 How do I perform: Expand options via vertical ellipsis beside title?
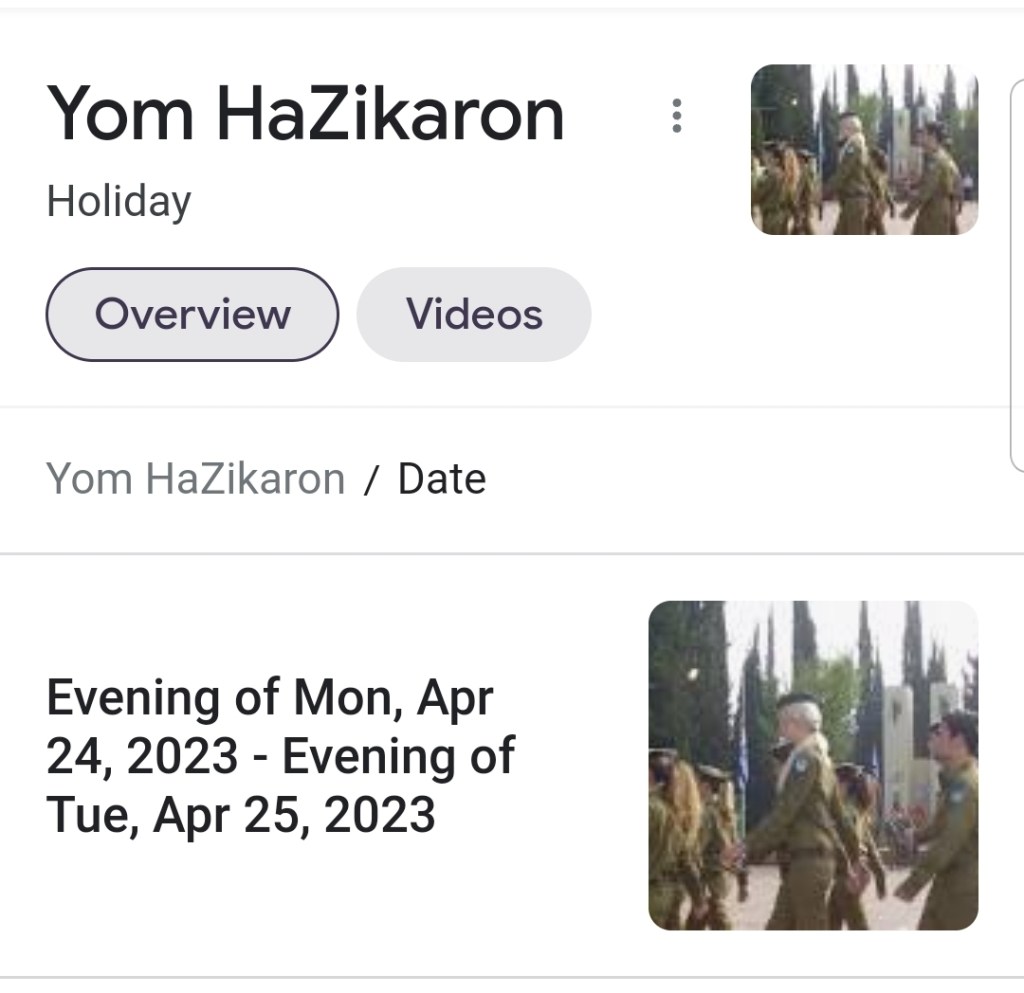tap(677, 116)
